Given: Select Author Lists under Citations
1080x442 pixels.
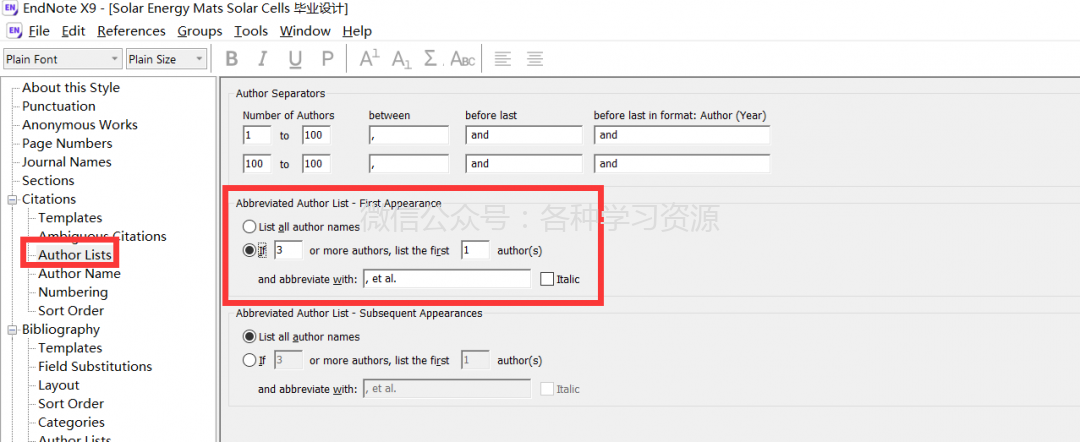Looking at the screenshot, I should click(74, 255).
